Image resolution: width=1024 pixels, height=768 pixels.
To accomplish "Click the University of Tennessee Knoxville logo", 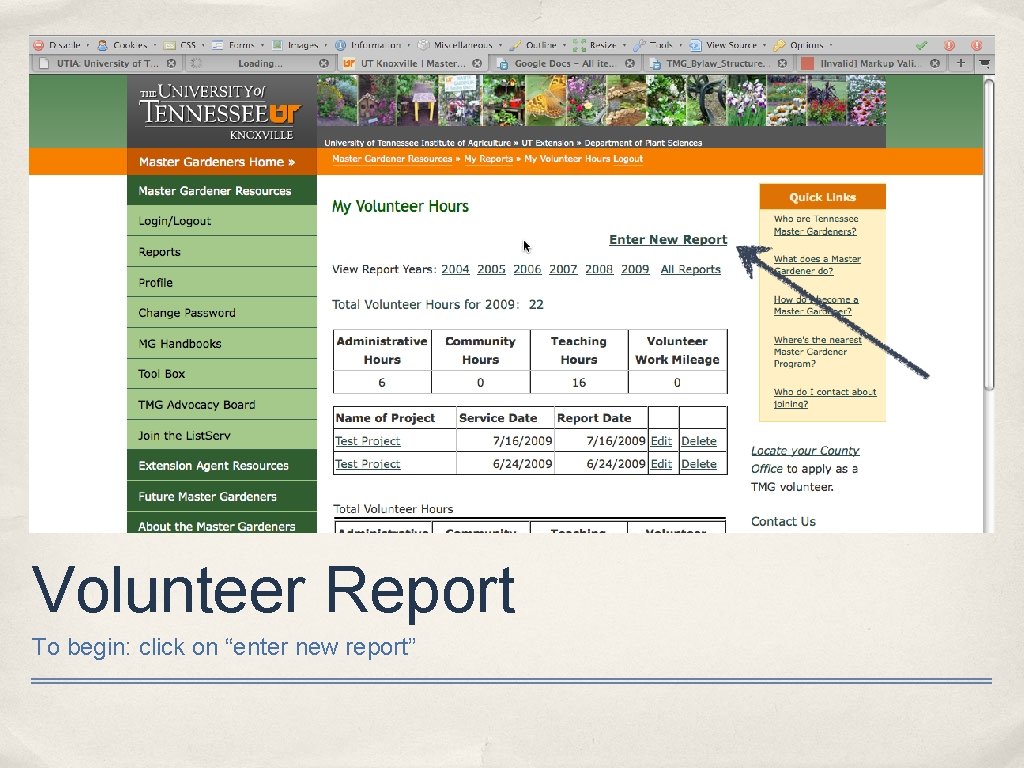I will click(220, 112).
